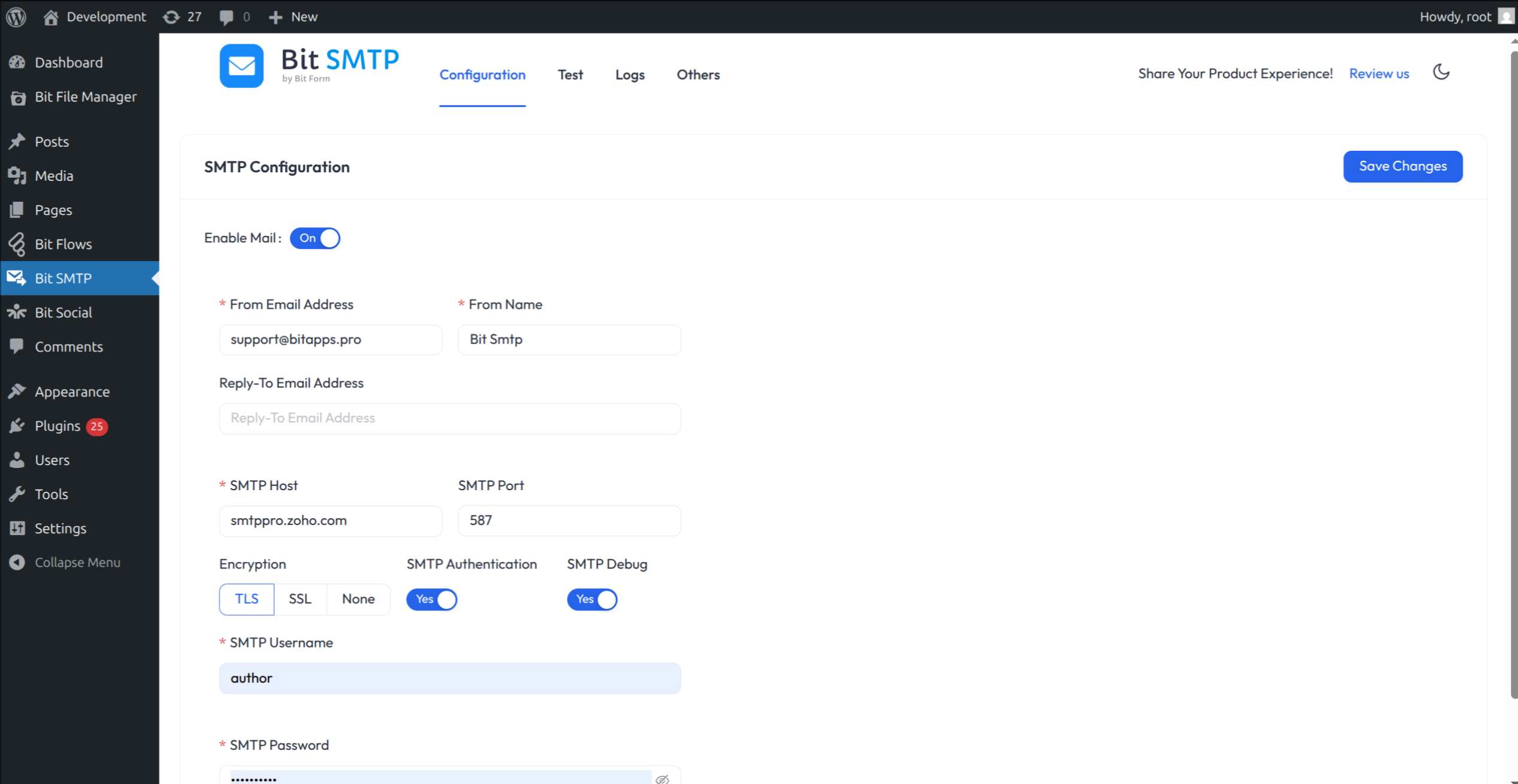Collapse the admin sidebar menu
This screenshot has height=784, width=1518.
[x=77, y=562]
